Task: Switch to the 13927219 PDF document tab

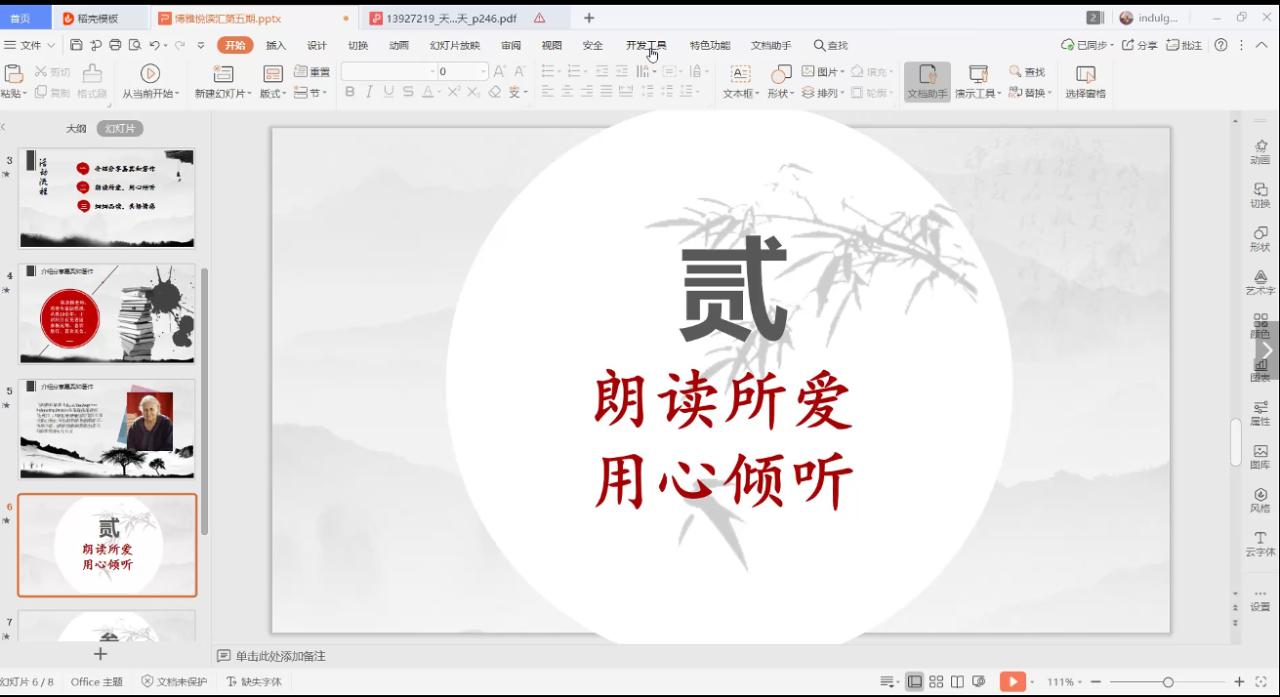Action: point(451,18)
